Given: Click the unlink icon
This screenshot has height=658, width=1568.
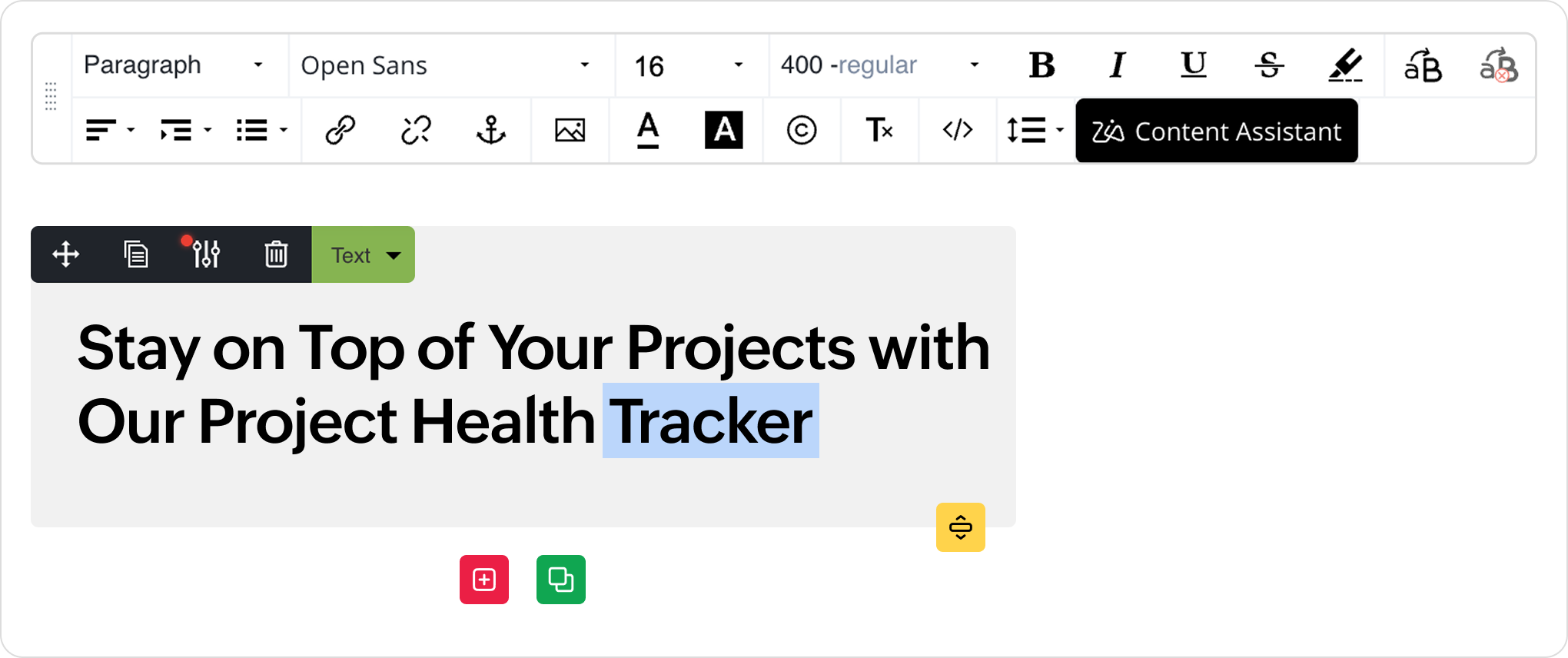Looking at the screenshot, I should click(x=416, y=131).
